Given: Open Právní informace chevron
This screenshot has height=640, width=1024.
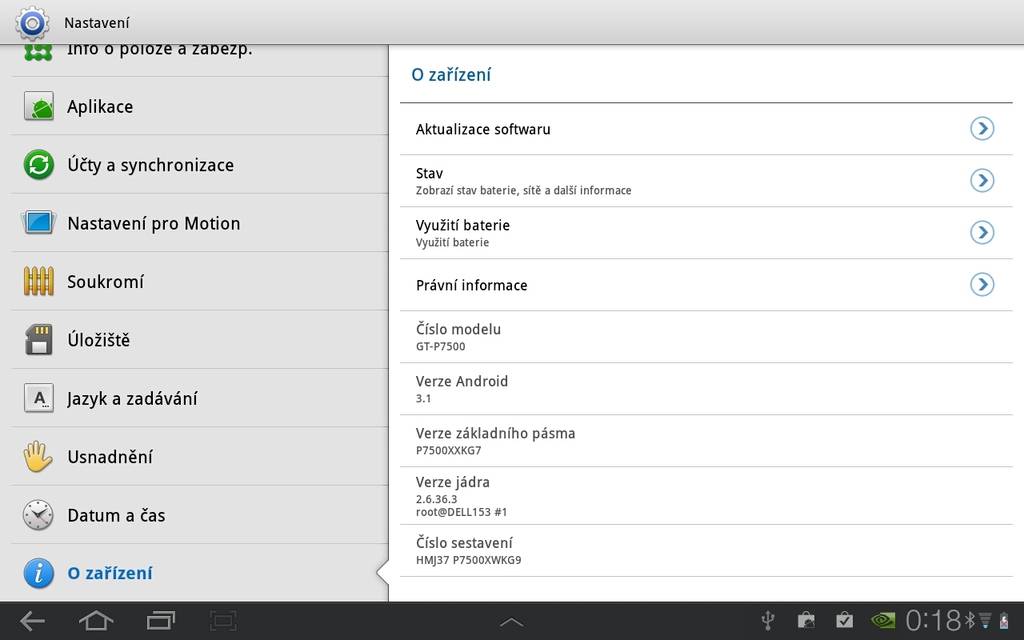Looking at the screenshot, I should 982,284.
